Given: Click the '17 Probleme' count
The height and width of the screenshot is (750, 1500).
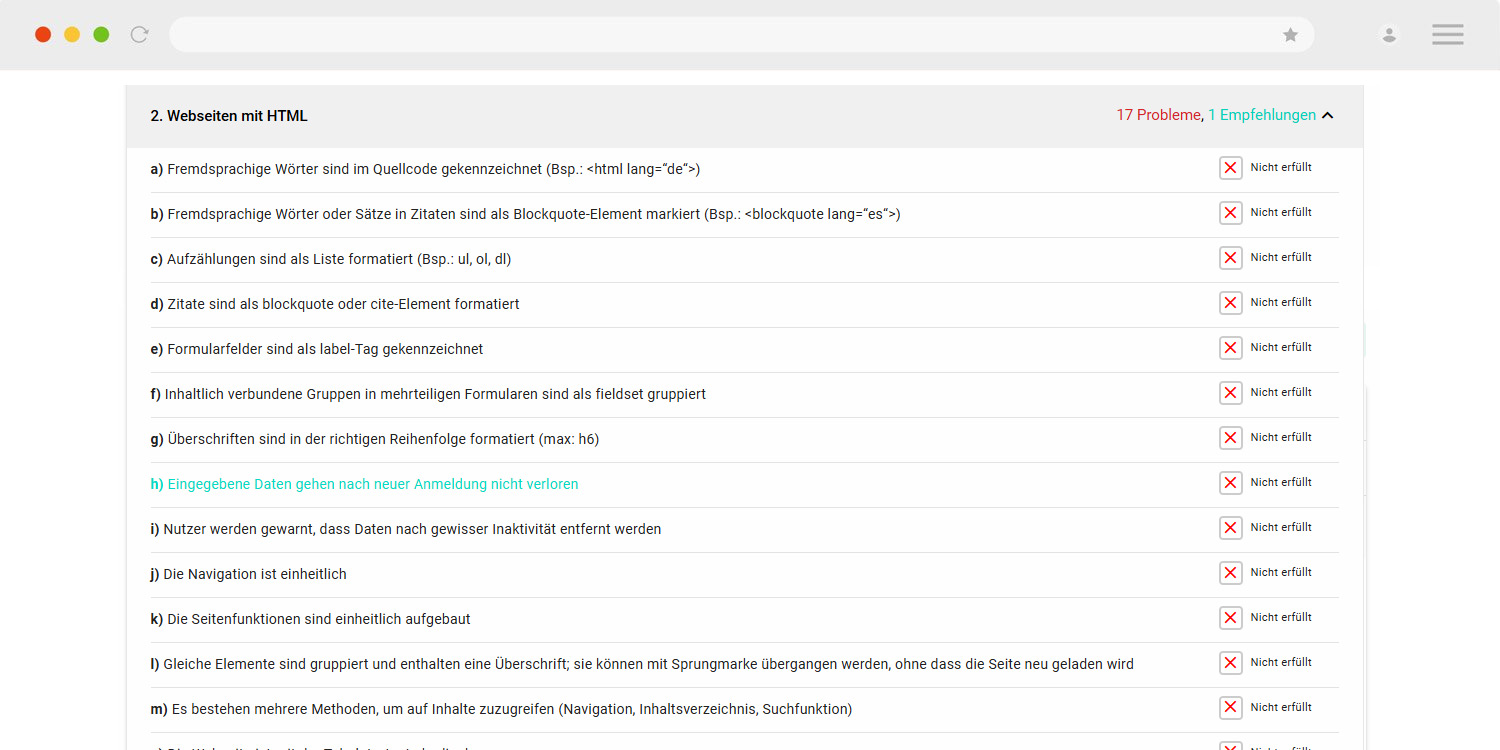Looking at the screenshot, I should click(x=1158, y=115).
